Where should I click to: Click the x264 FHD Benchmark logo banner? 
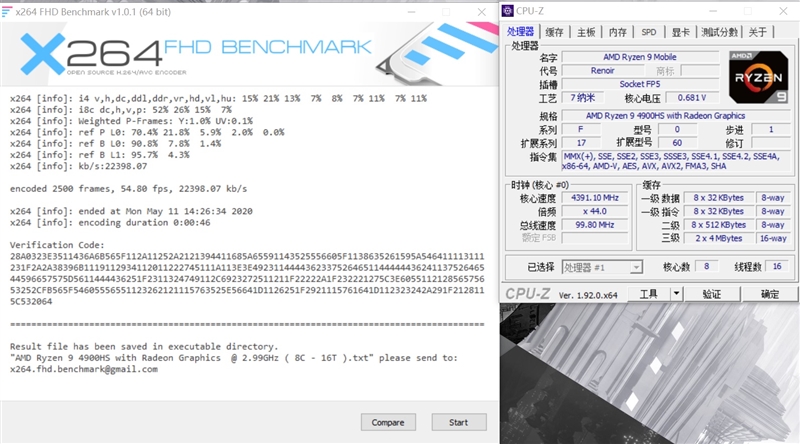249,54
